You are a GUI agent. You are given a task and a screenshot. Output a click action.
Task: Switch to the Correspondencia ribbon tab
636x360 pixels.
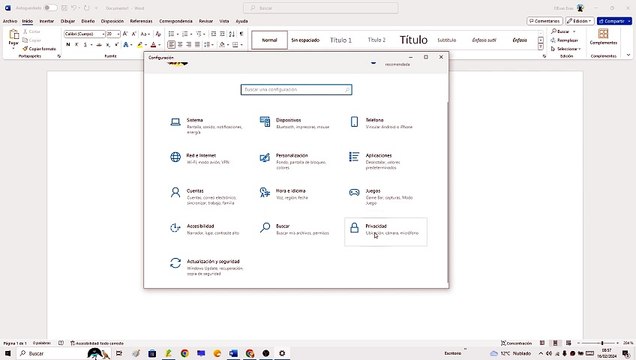(176, 21)
